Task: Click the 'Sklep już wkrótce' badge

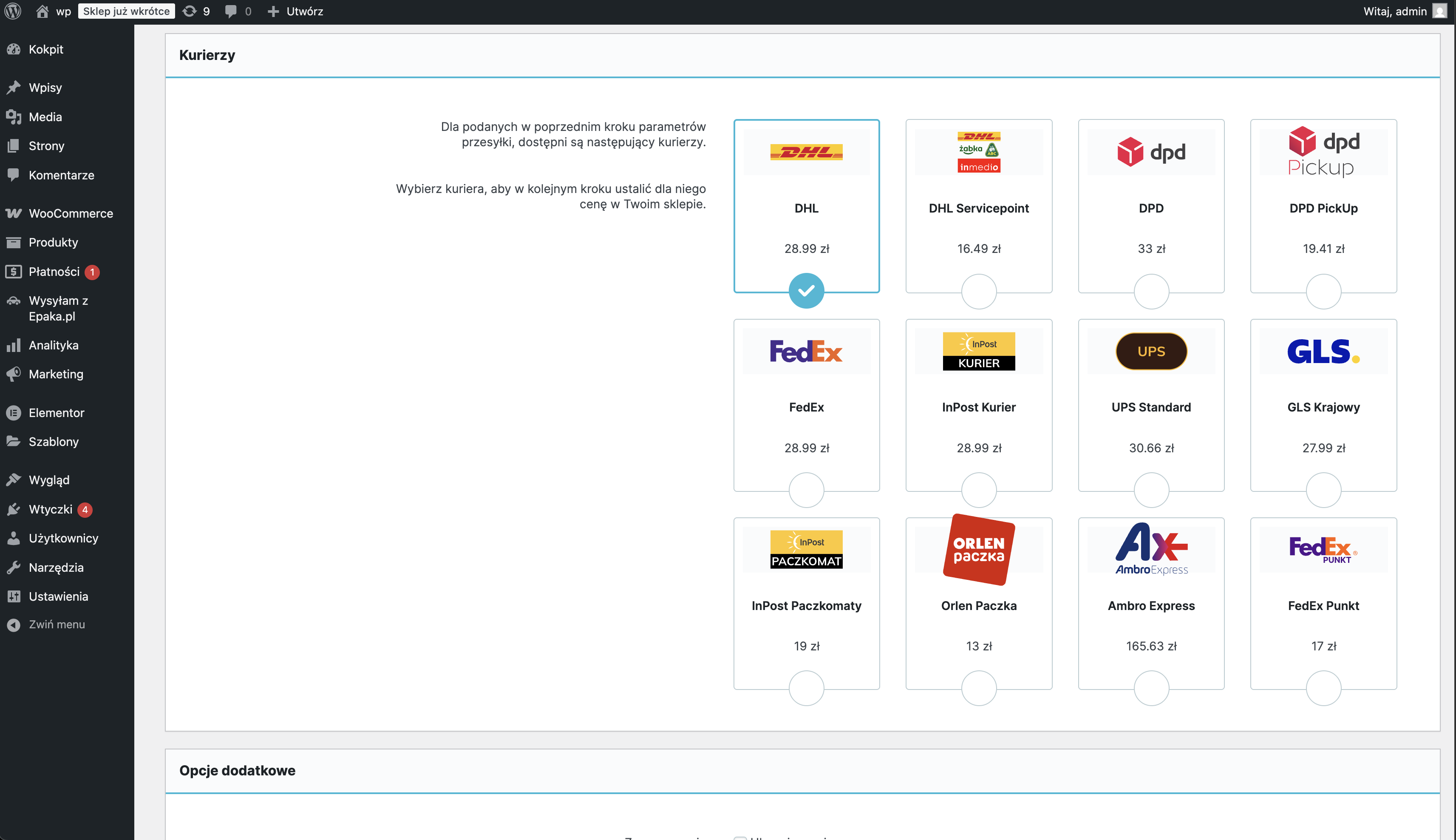Action: point(126,11)
